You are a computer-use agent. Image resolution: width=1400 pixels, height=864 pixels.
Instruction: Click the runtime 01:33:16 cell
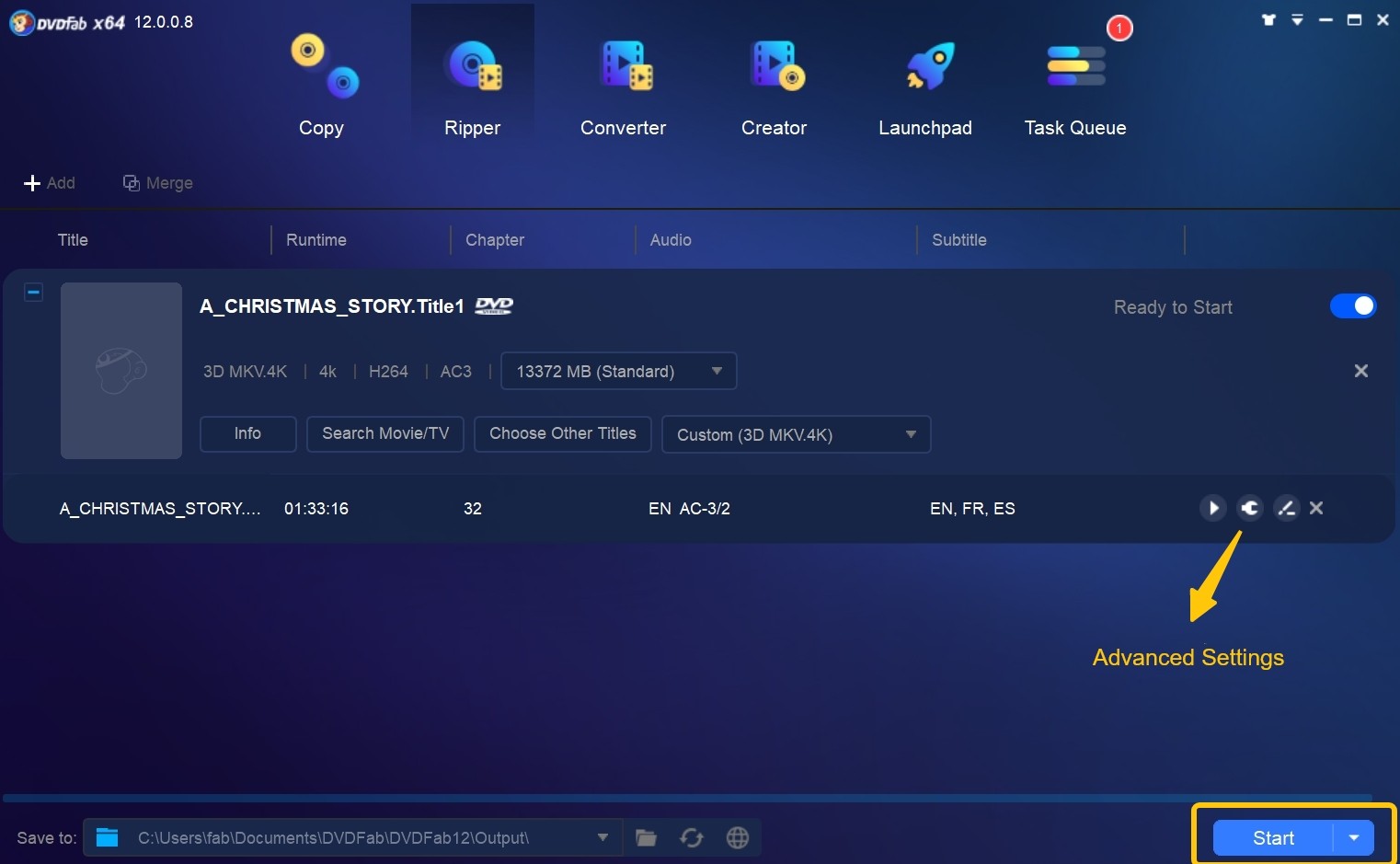coord(316,509)
